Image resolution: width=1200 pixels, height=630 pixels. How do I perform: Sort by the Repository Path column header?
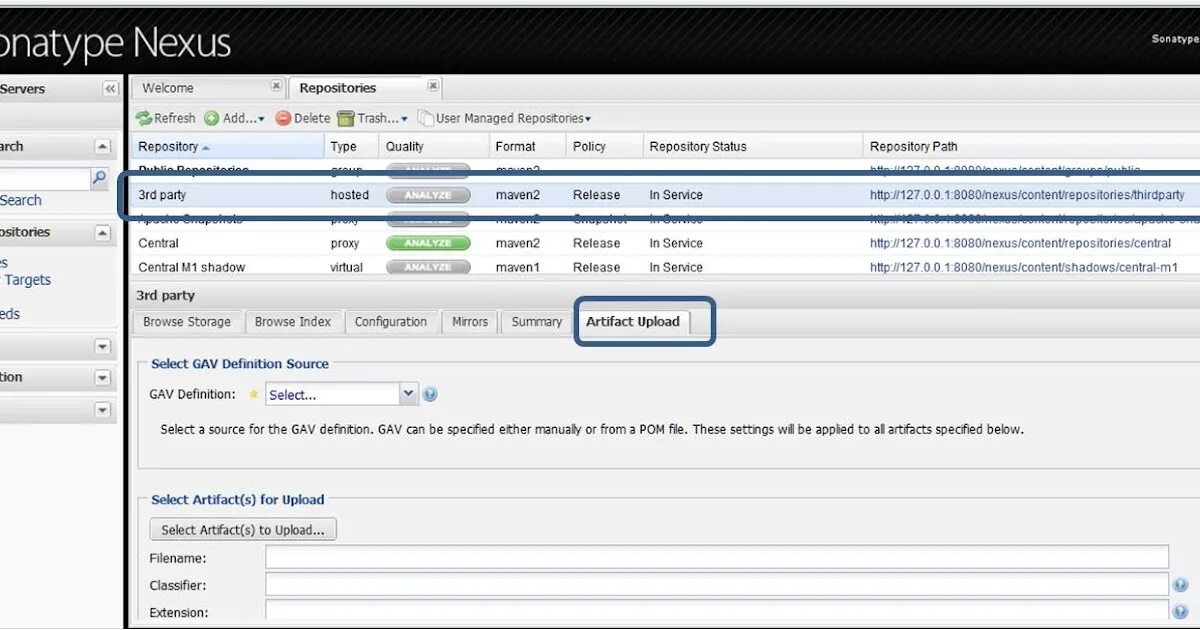[x=1031, y=146]
